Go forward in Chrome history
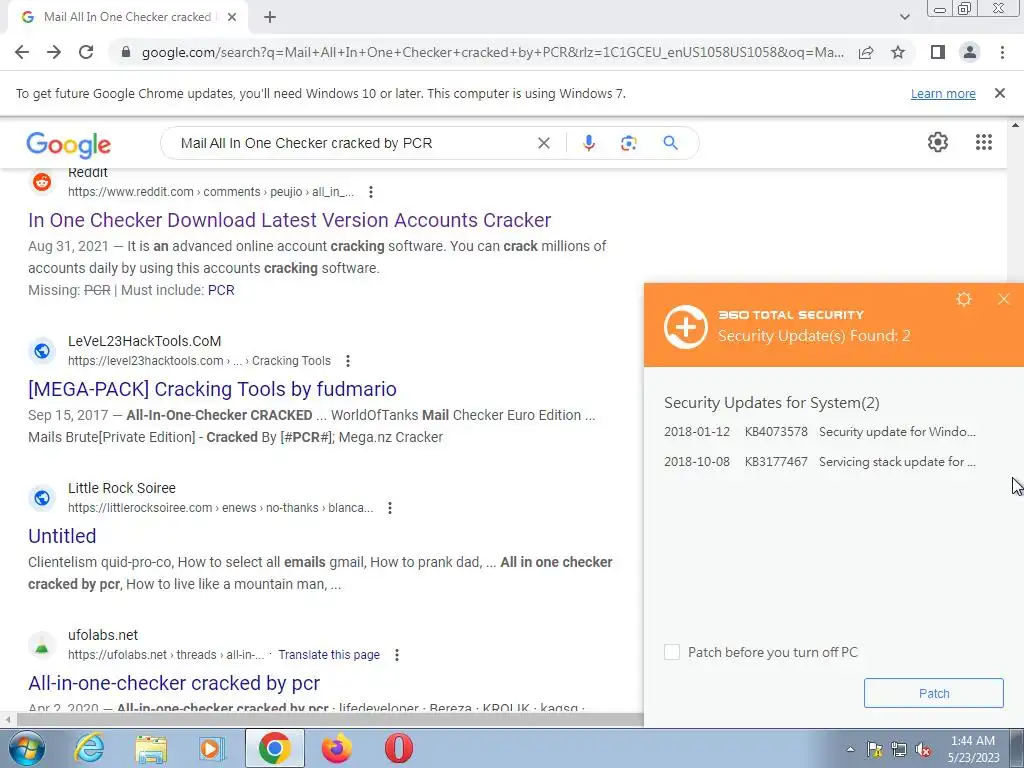The height and width of the screenshot is (768, 1024). [x=54, y=52]
